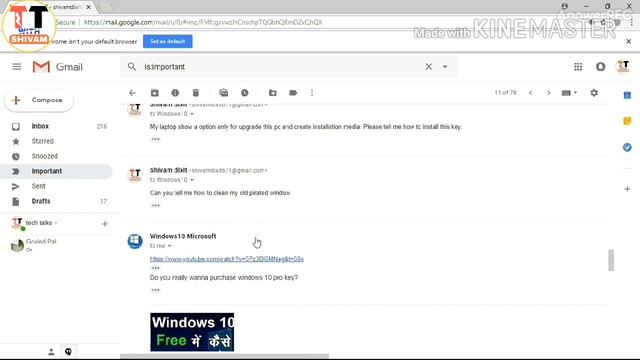
Task: Click the Compose button
Action: tap(39, 100)
